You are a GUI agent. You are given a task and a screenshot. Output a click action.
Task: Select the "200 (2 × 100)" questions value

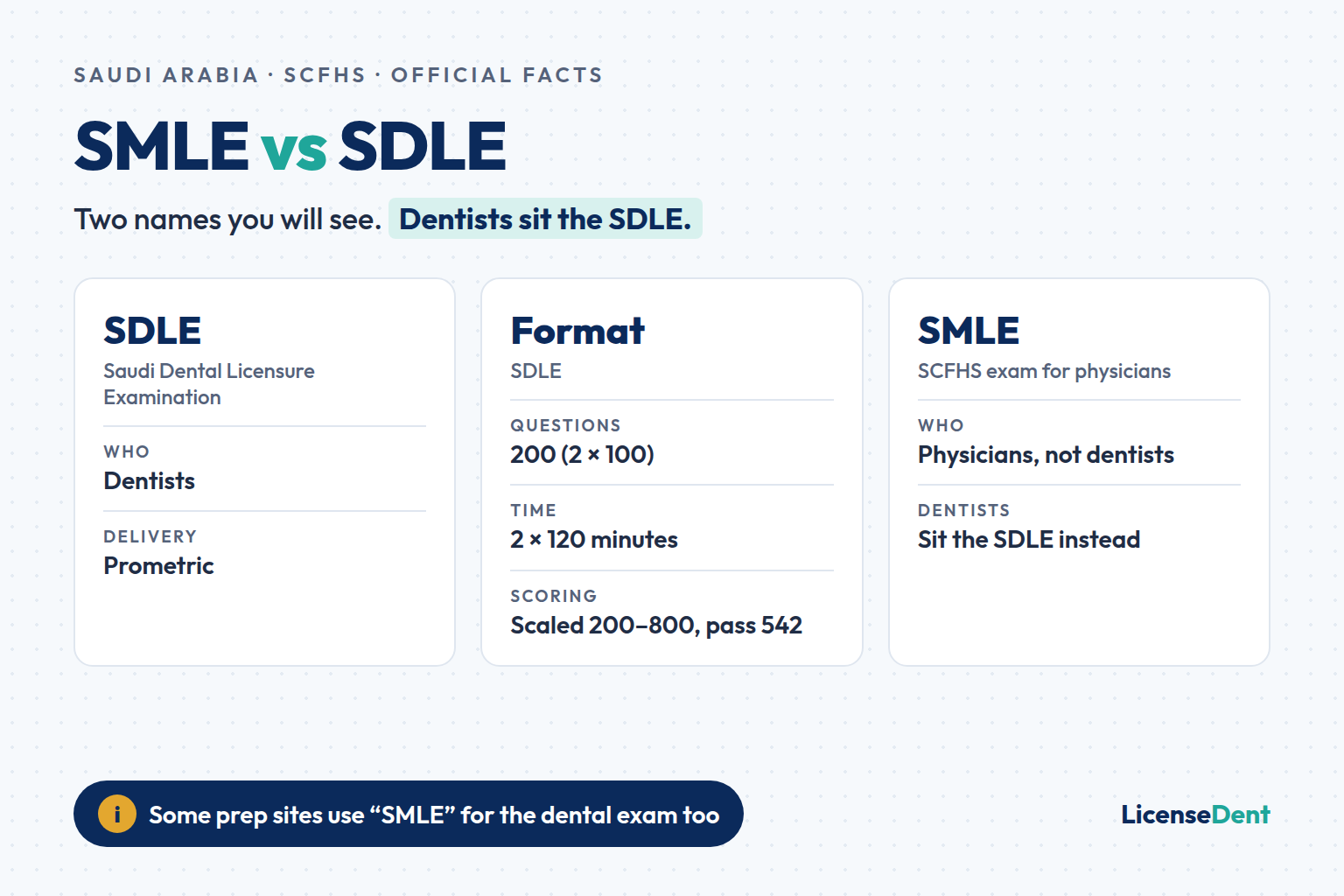click(583, 454)
